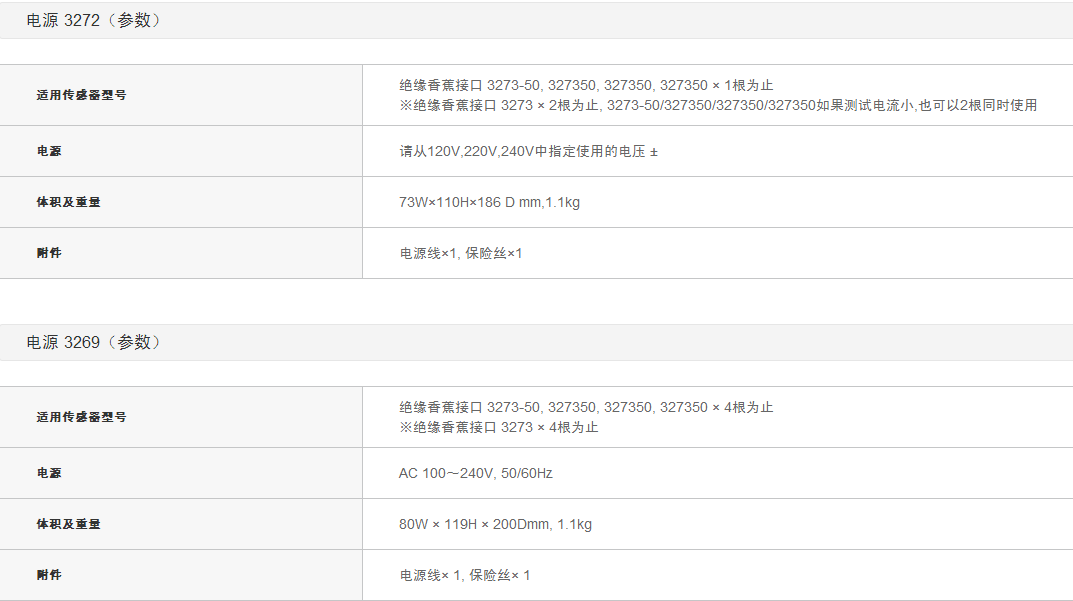Select the 3269 accessories text 电源线× 1, 保险丝× 1
This screenshot has height=601, width=1073.
[464, 575]
